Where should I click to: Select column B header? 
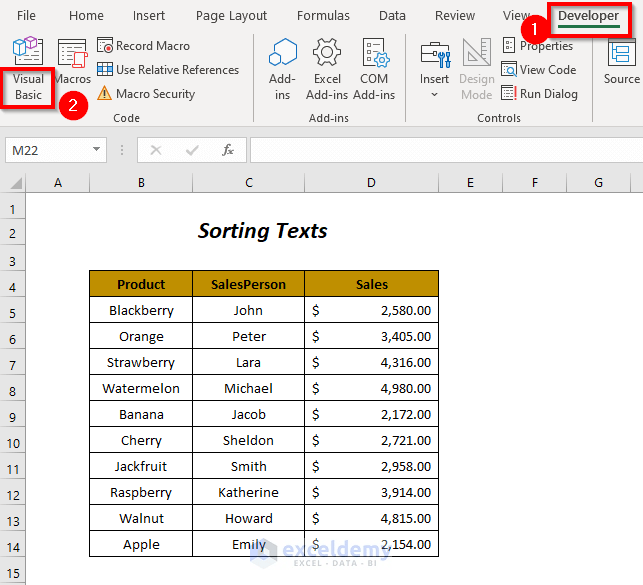[141, 183]
